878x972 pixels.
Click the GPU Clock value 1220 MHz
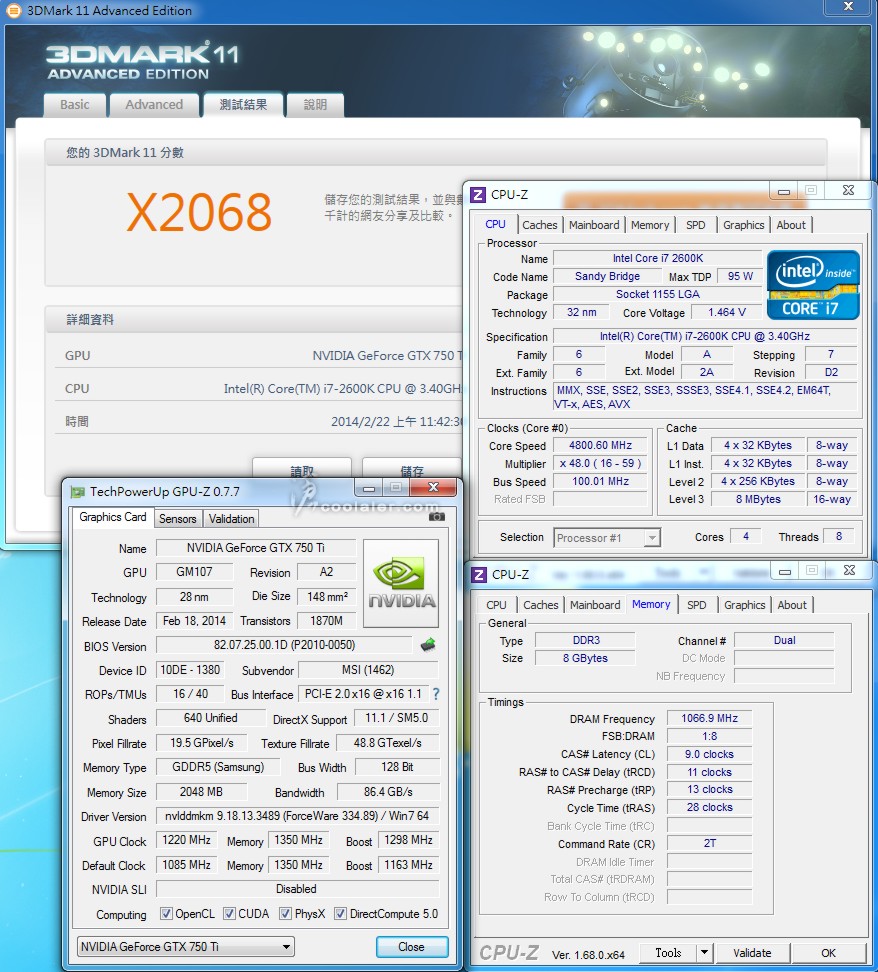(x=186, y=841)
